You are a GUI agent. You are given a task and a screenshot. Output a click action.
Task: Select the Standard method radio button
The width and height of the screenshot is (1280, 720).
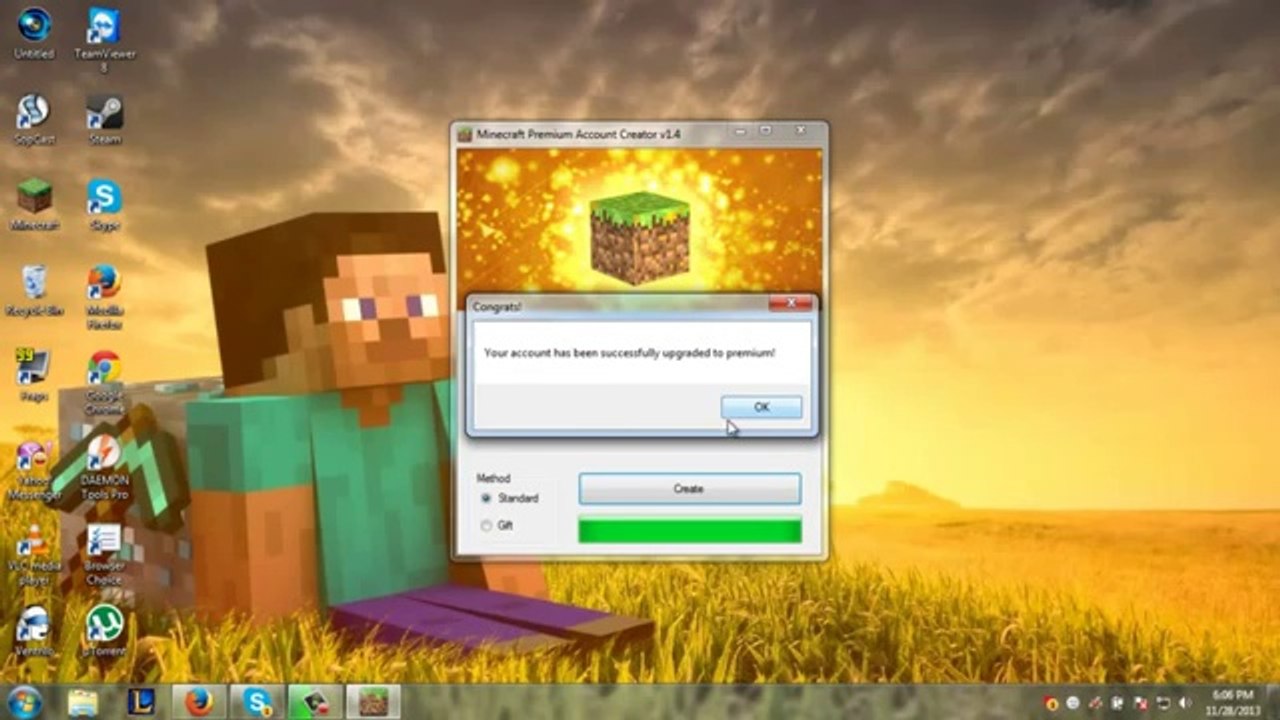[486, 498]
